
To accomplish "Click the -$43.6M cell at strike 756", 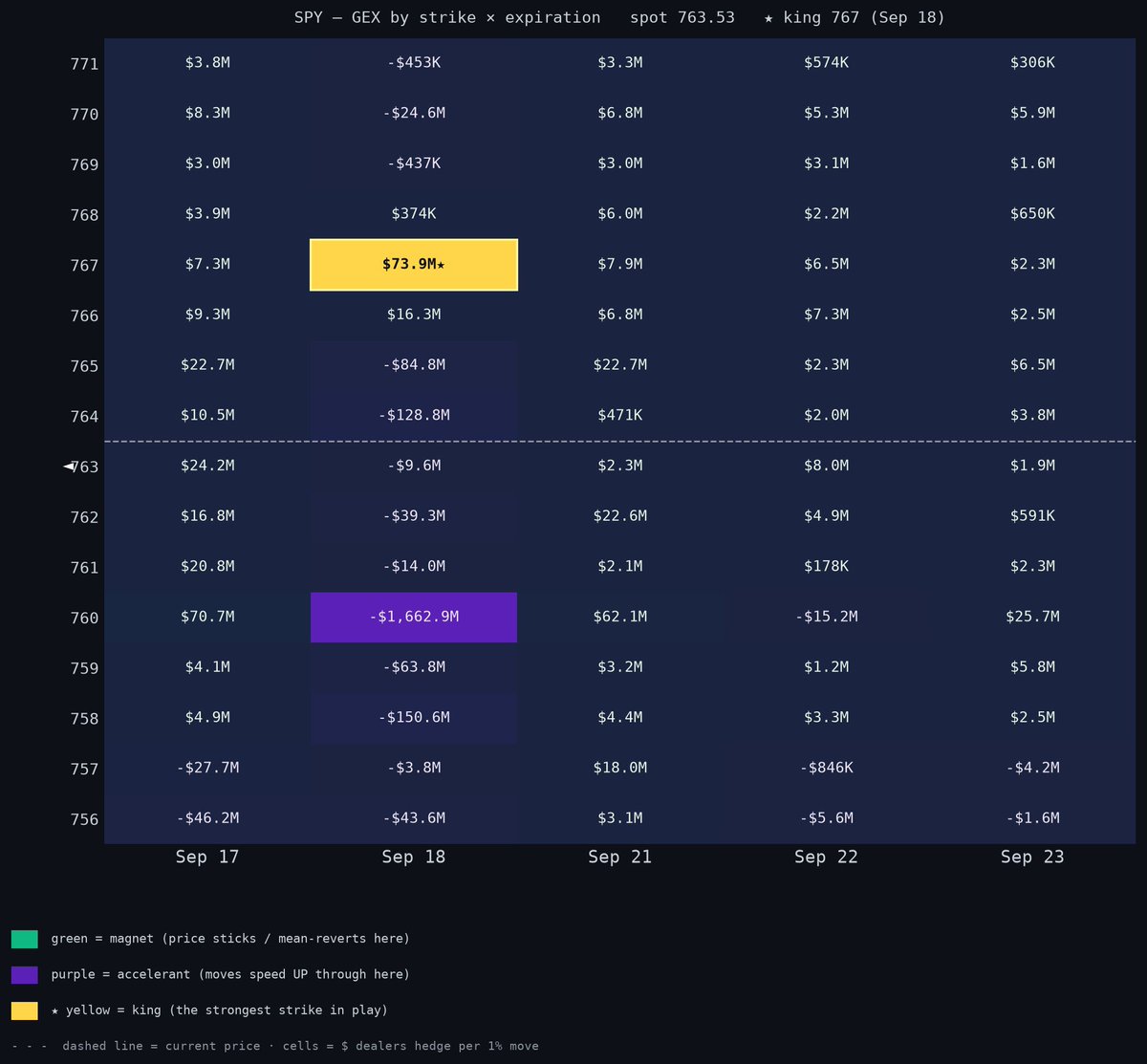I will [414, 818].
